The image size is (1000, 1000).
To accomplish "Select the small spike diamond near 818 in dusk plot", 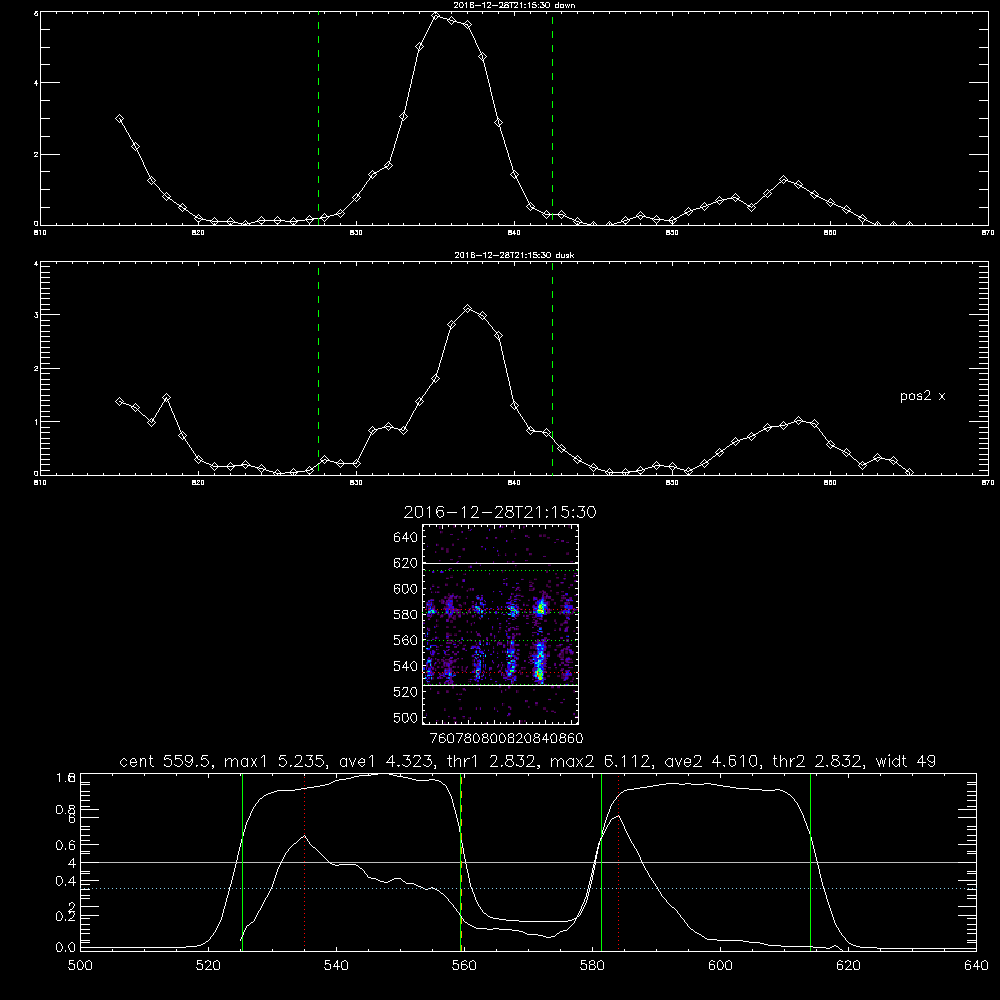I will (166, 397).
